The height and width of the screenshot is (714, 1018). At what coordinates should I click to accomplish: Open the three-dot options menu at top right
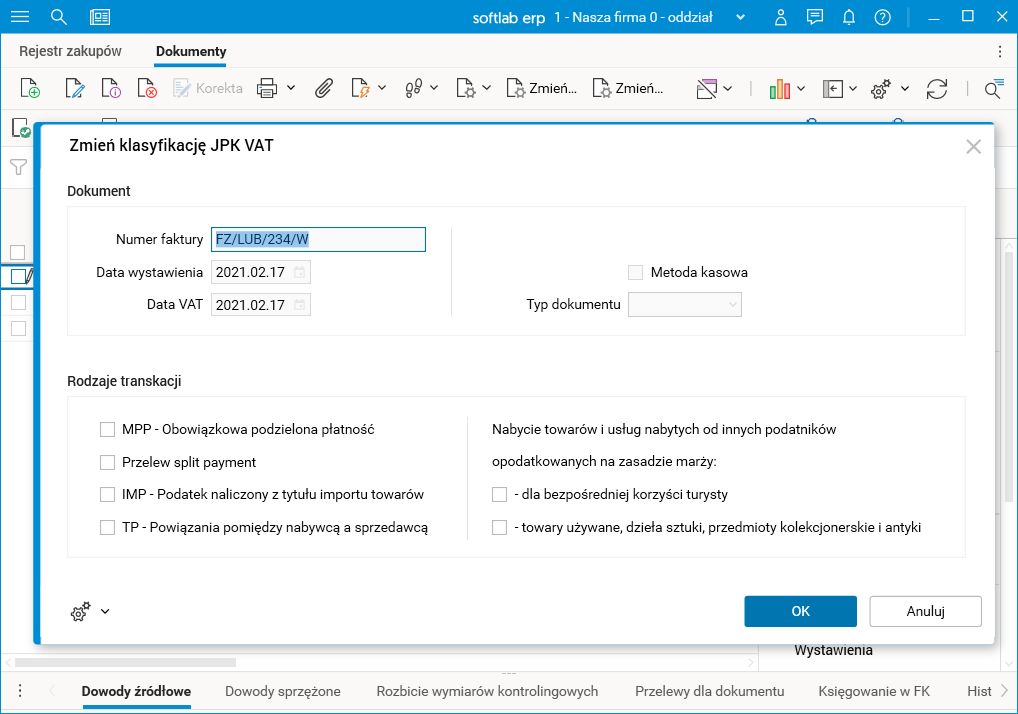(999, 51)
